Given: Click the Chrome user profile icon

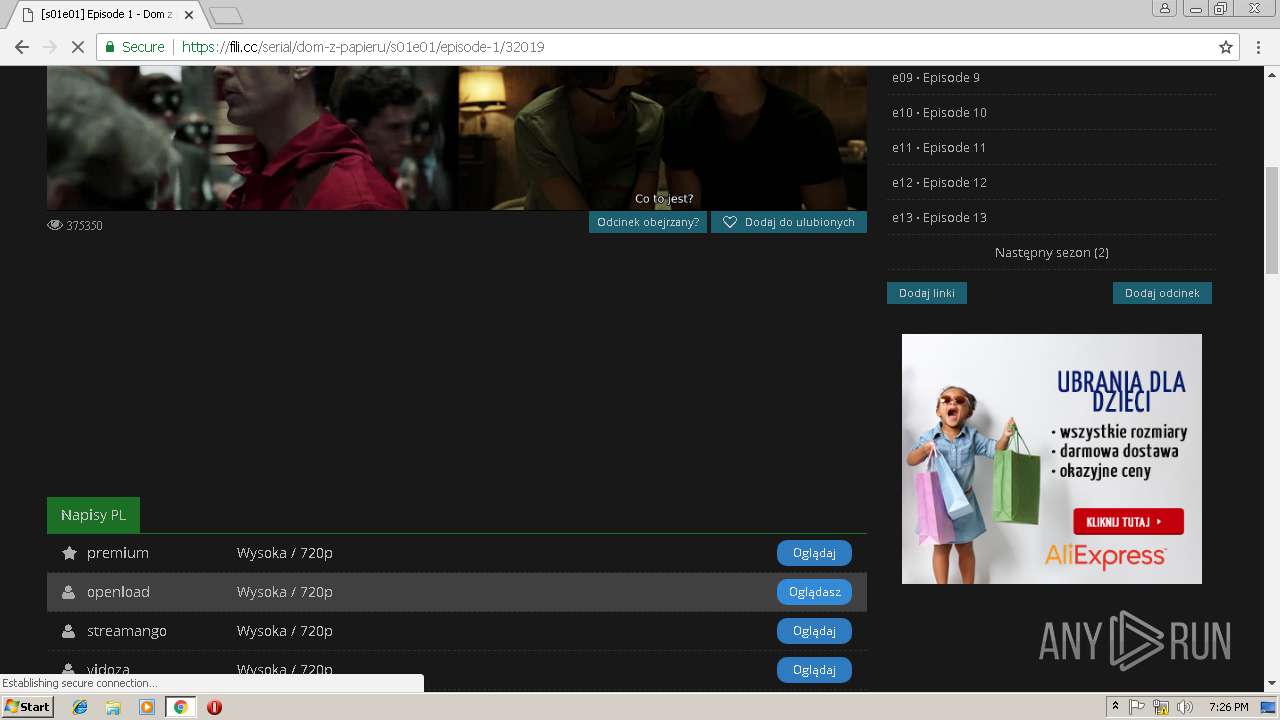Looking at the screenshot, I should click(x=1165, y=8).
